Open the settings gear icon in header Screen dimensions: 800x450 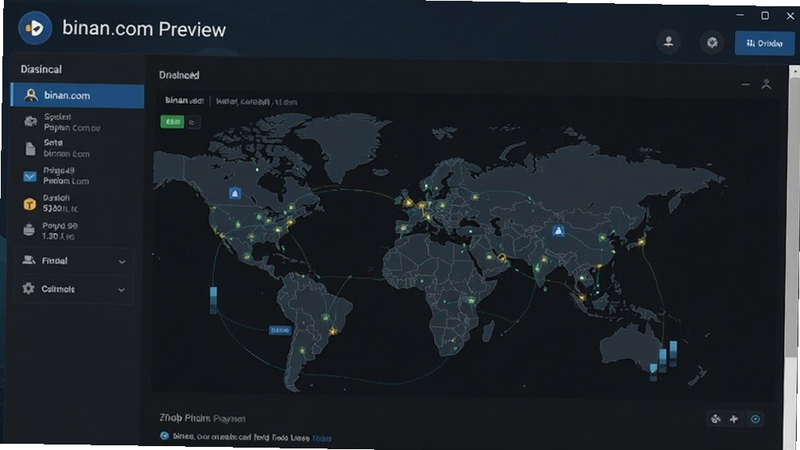click(712, 42)
